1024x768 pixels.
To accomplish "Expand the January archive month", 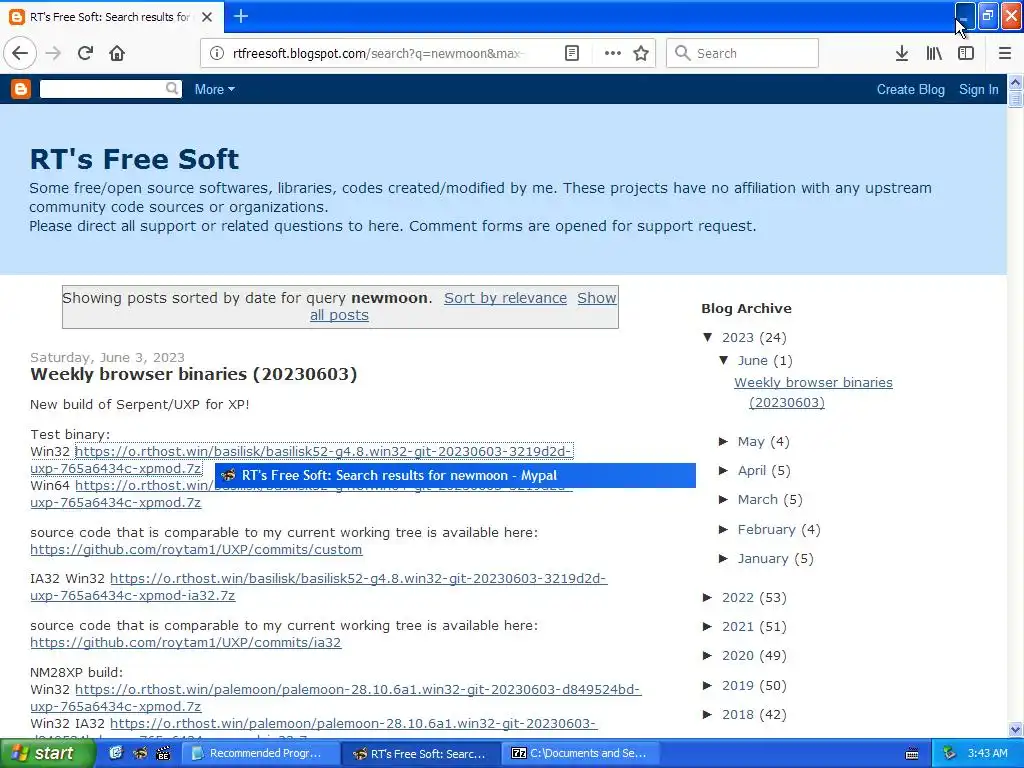I will 724,558.
